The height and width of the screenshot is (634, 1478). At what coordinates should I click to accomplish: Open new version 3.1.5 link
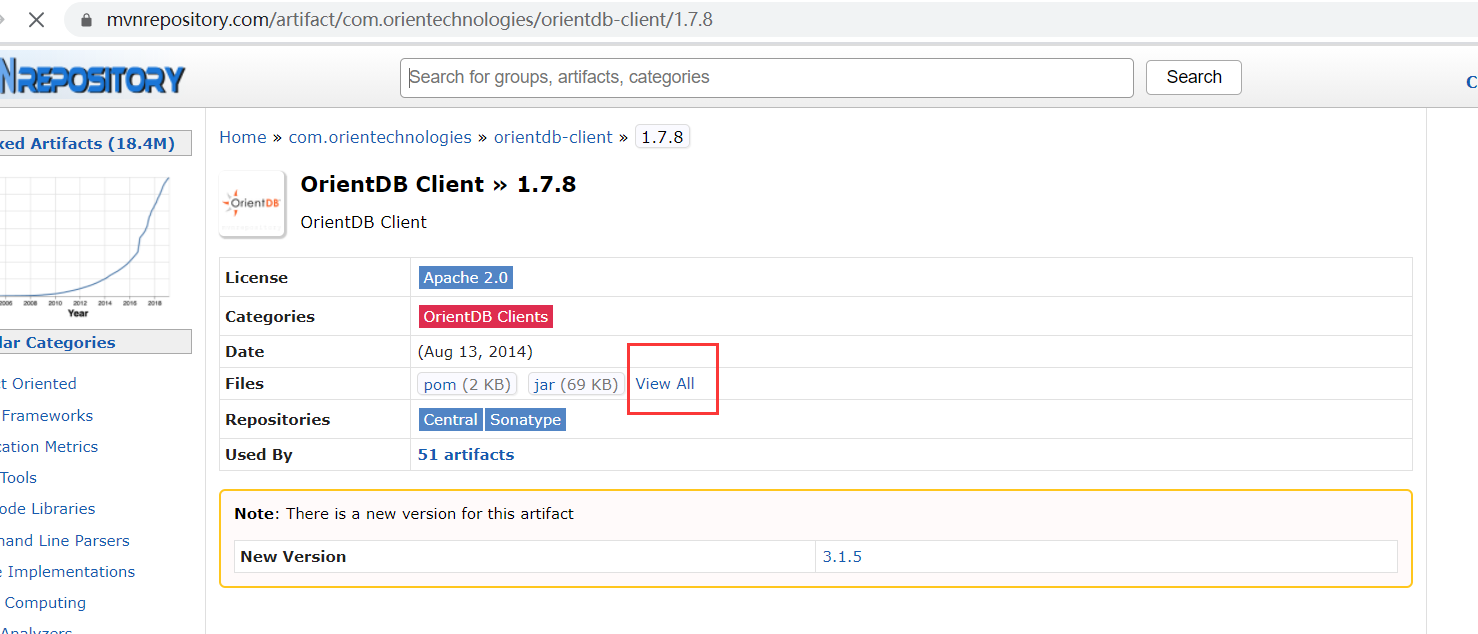(x=842, y=557)
